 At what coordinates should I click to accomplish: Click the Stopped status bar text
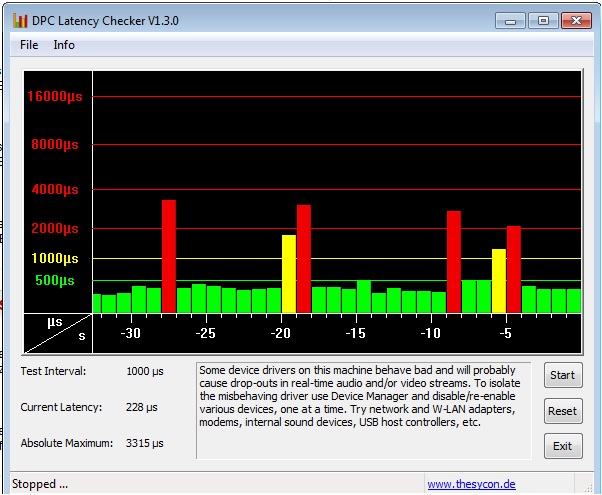tap(40, 484)
